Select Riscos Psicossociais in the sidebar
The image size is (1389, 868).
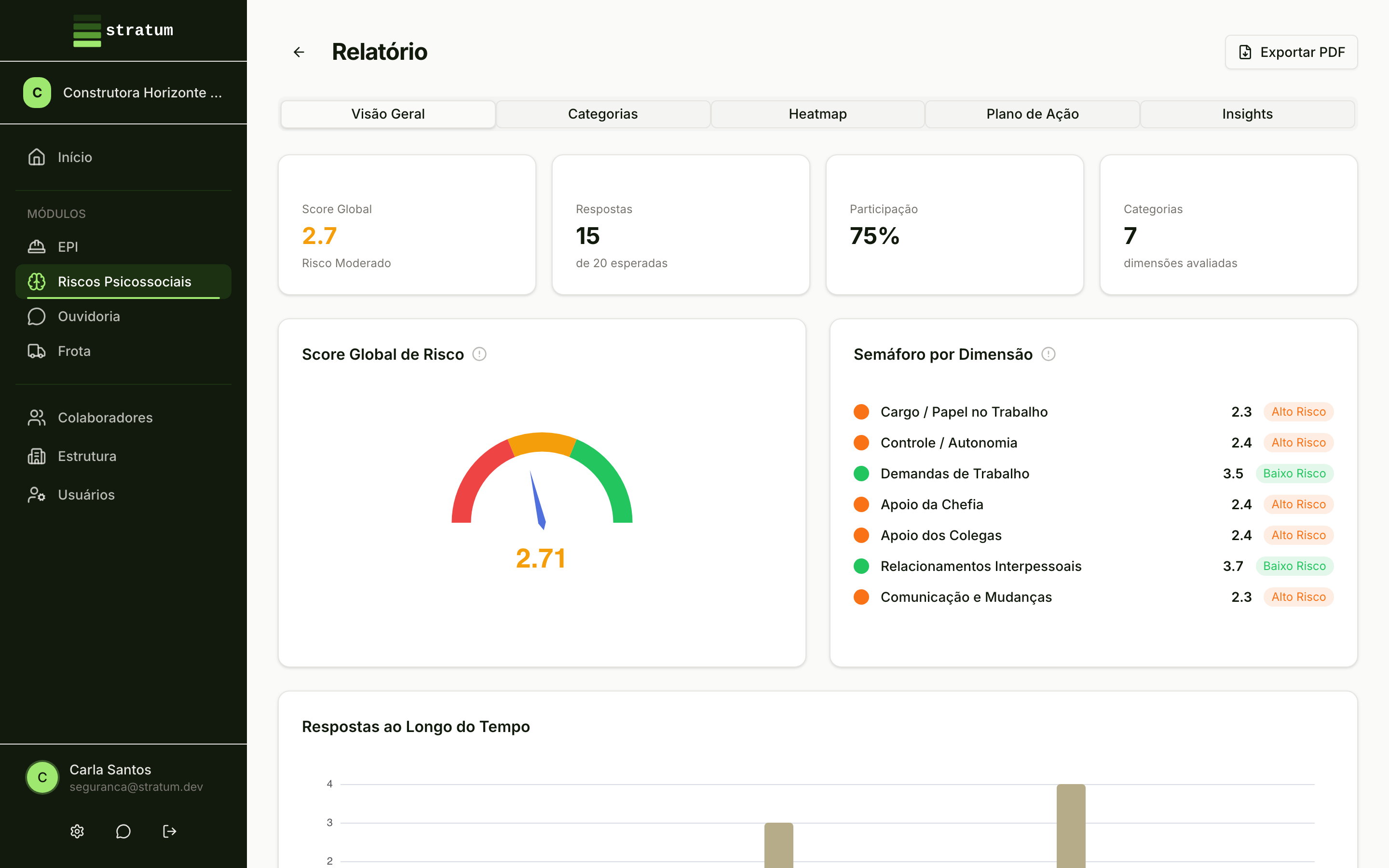click(x=123, y=281)
